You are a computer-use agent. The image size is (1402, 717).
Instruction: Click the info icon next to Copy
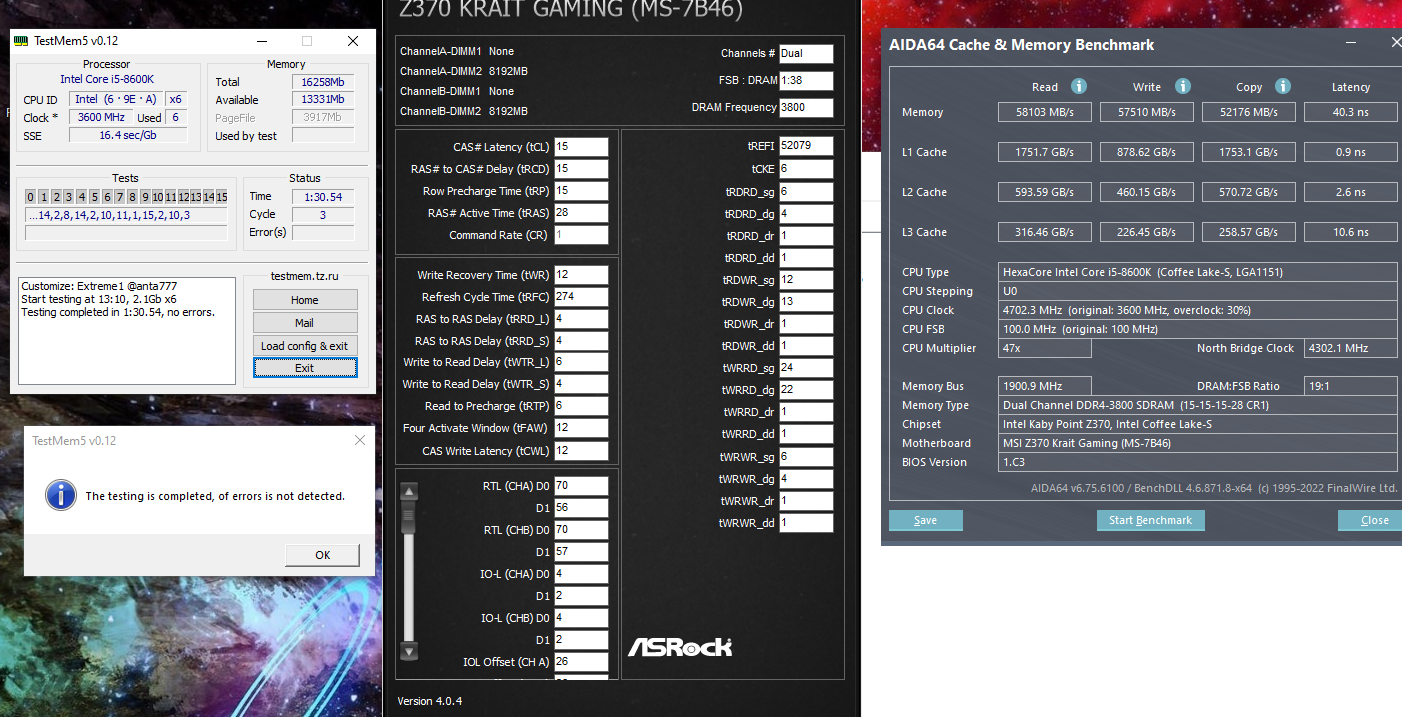point(1283,87)
